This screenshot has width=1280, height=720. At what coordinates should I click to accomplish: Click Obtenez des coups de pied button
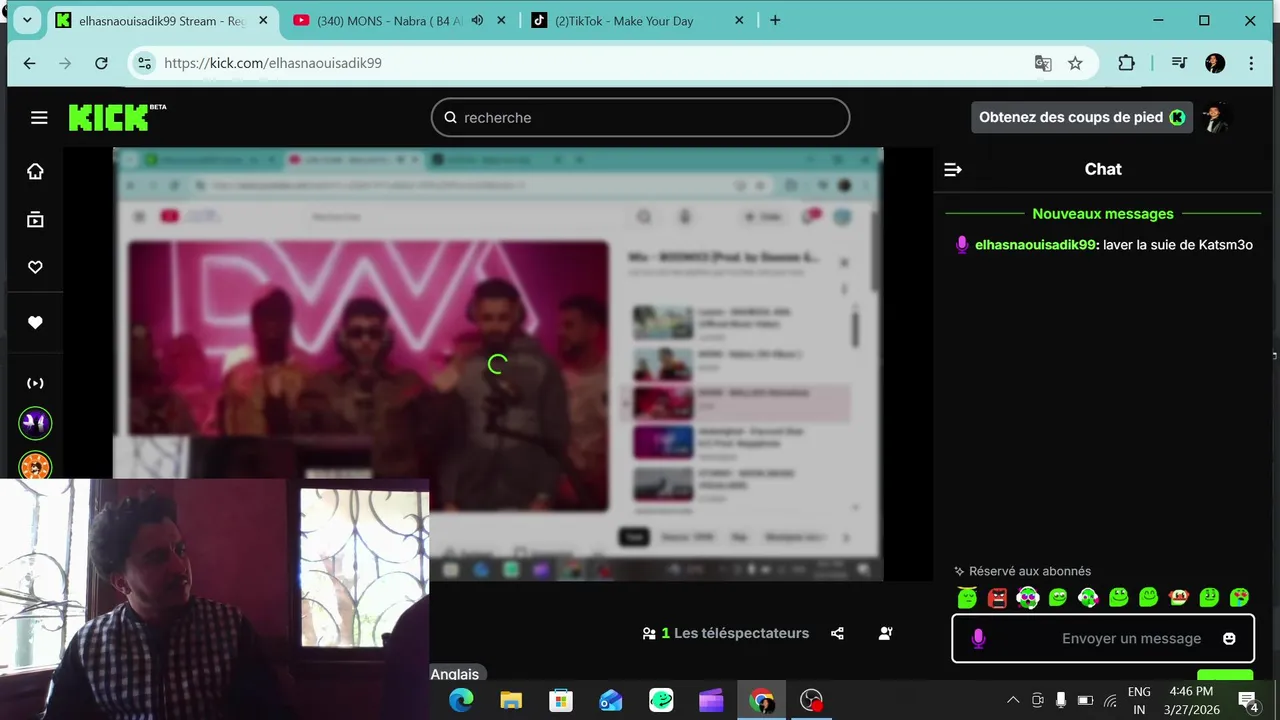1082,117
